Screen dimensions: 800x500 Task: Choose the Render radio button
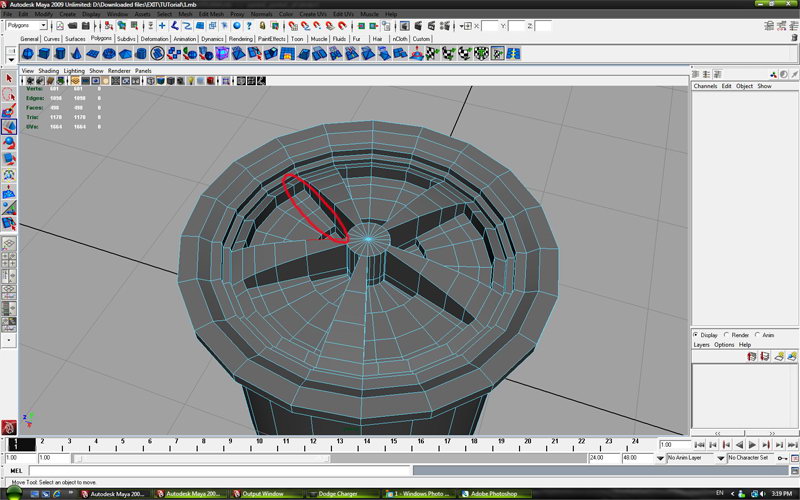point(728,335)
